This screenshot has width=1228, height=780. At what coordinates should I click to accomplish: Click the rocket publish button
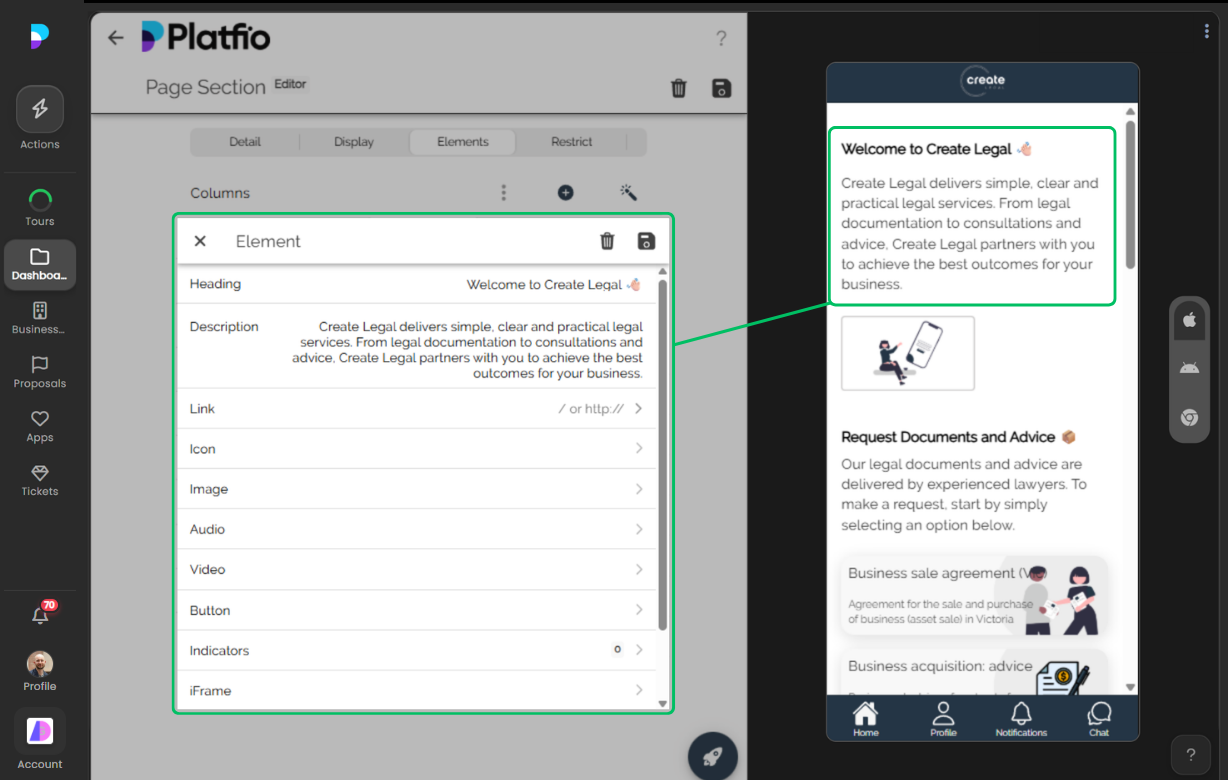[x=712, y=756]
